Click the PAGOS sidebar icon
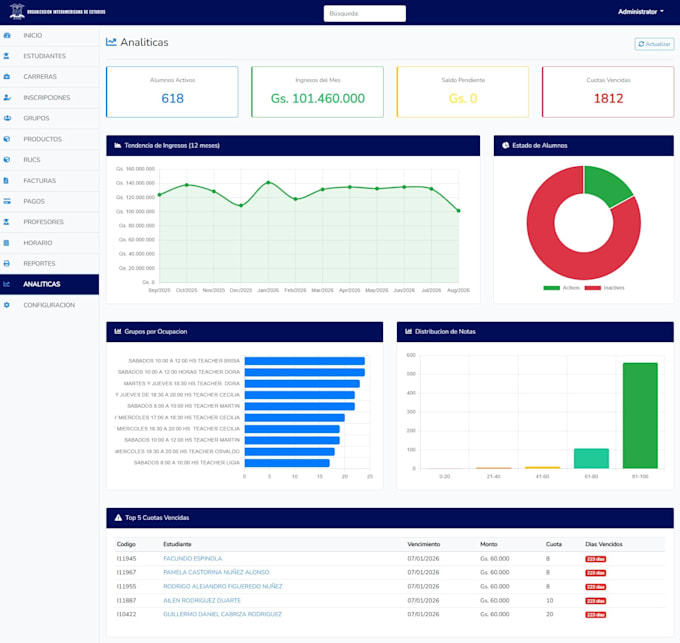 pos(7,201)
